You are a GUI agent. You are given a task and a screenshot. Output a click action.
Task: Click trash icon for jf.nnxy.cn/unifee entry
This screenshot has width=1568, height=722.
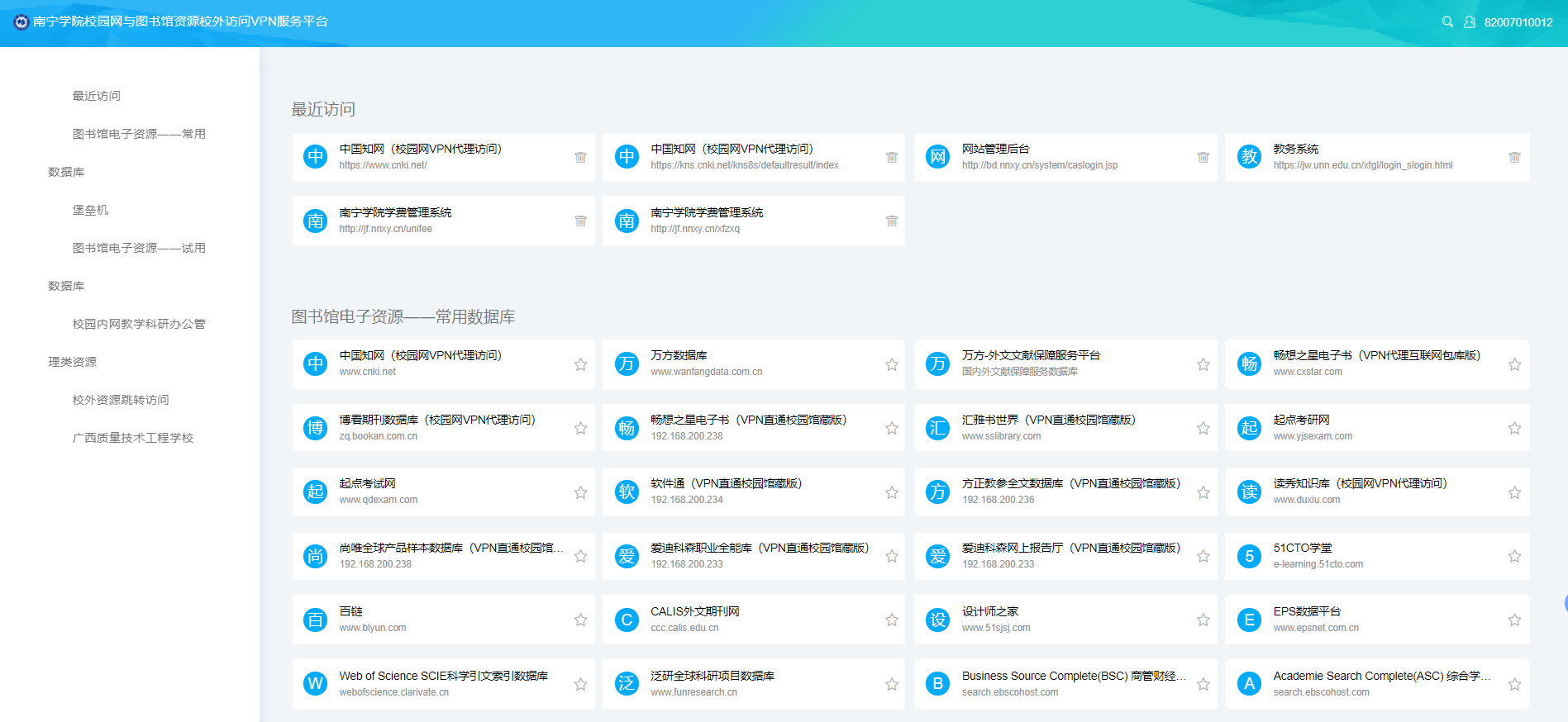click(x=580, y=221)
